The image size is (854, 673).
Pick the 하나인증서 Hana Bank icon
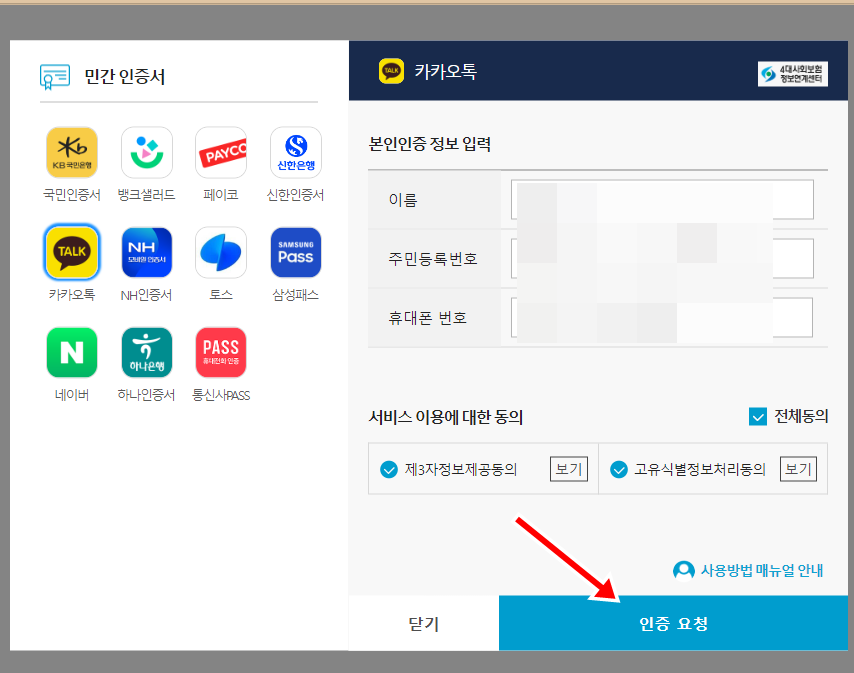(x=147, y=352)
